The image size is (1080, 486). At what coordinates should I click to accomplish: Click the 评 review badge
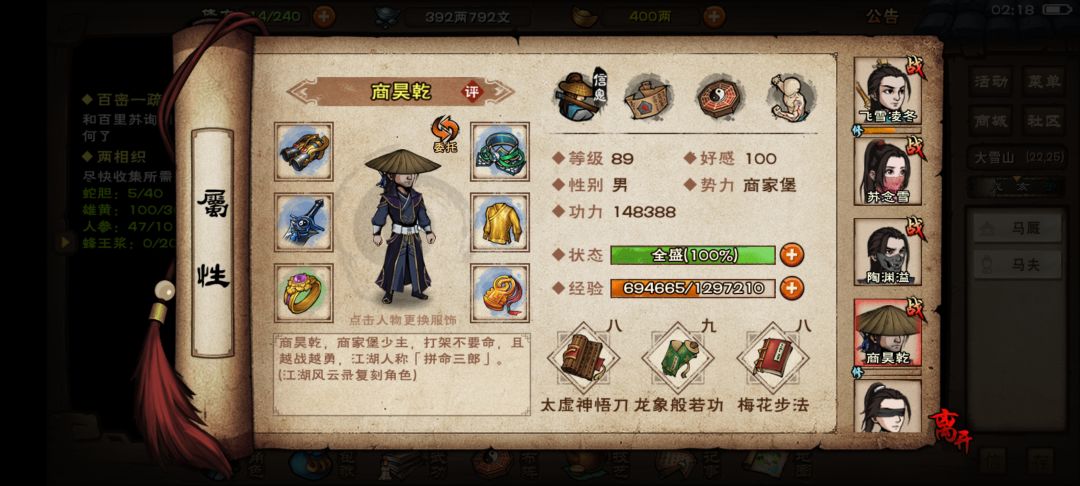tap(472, 92)
